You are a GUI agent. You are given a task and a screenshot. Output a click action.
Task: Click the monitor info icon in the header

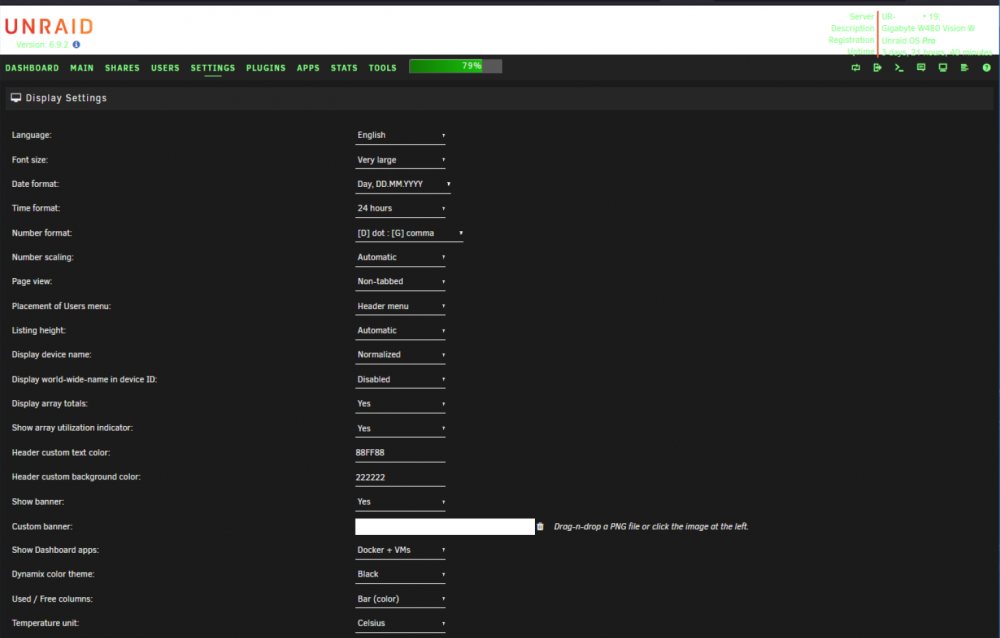point(943,68)
